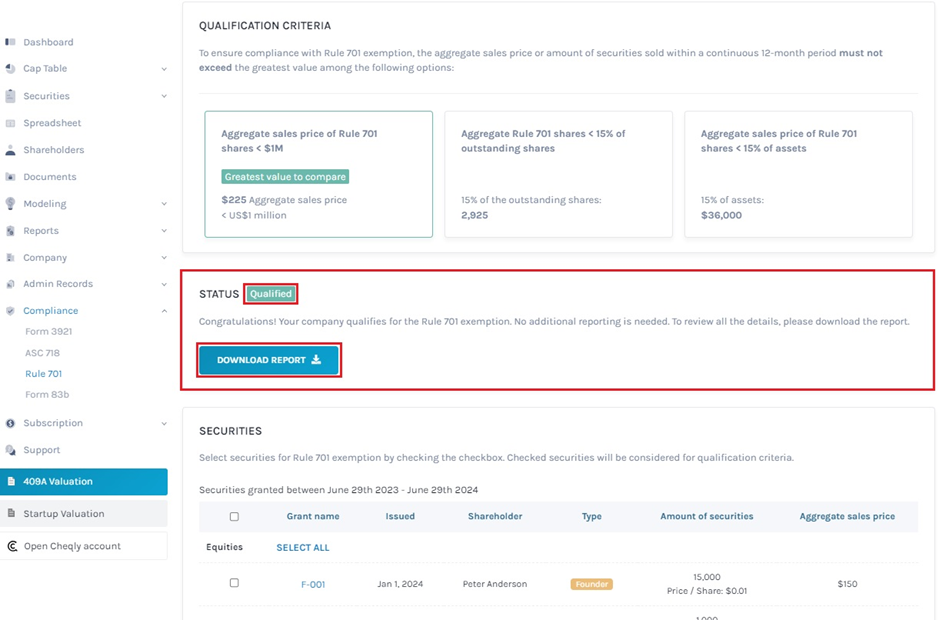The image size is (939, 620).
Task: Open Form 3921 under Compliance
Action: (x=49, y=331)
